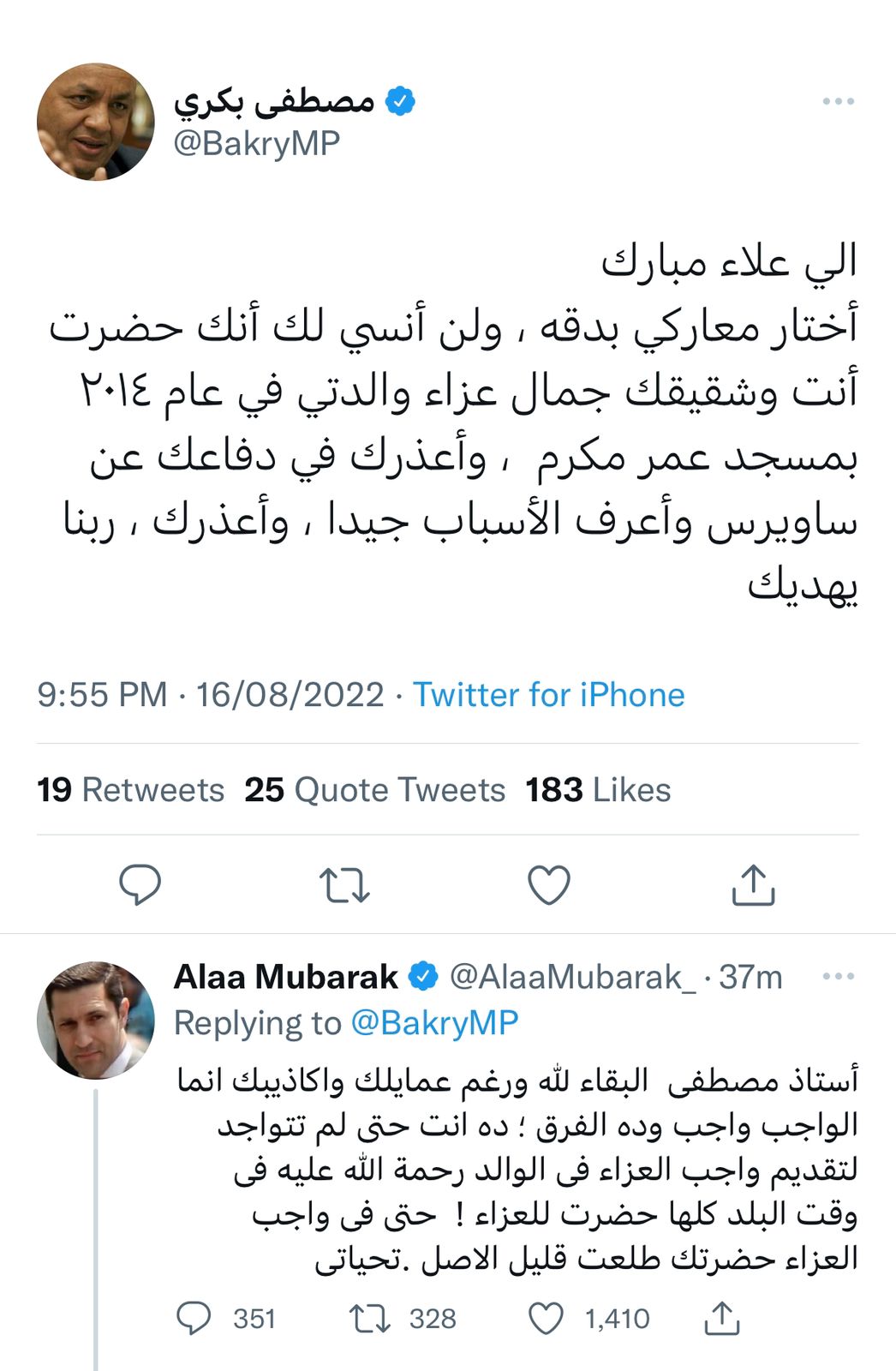Viewport: 896px width, 1371px height.
Task: Reply to Mostafa Bakry's main tweet
Action: 140,885
